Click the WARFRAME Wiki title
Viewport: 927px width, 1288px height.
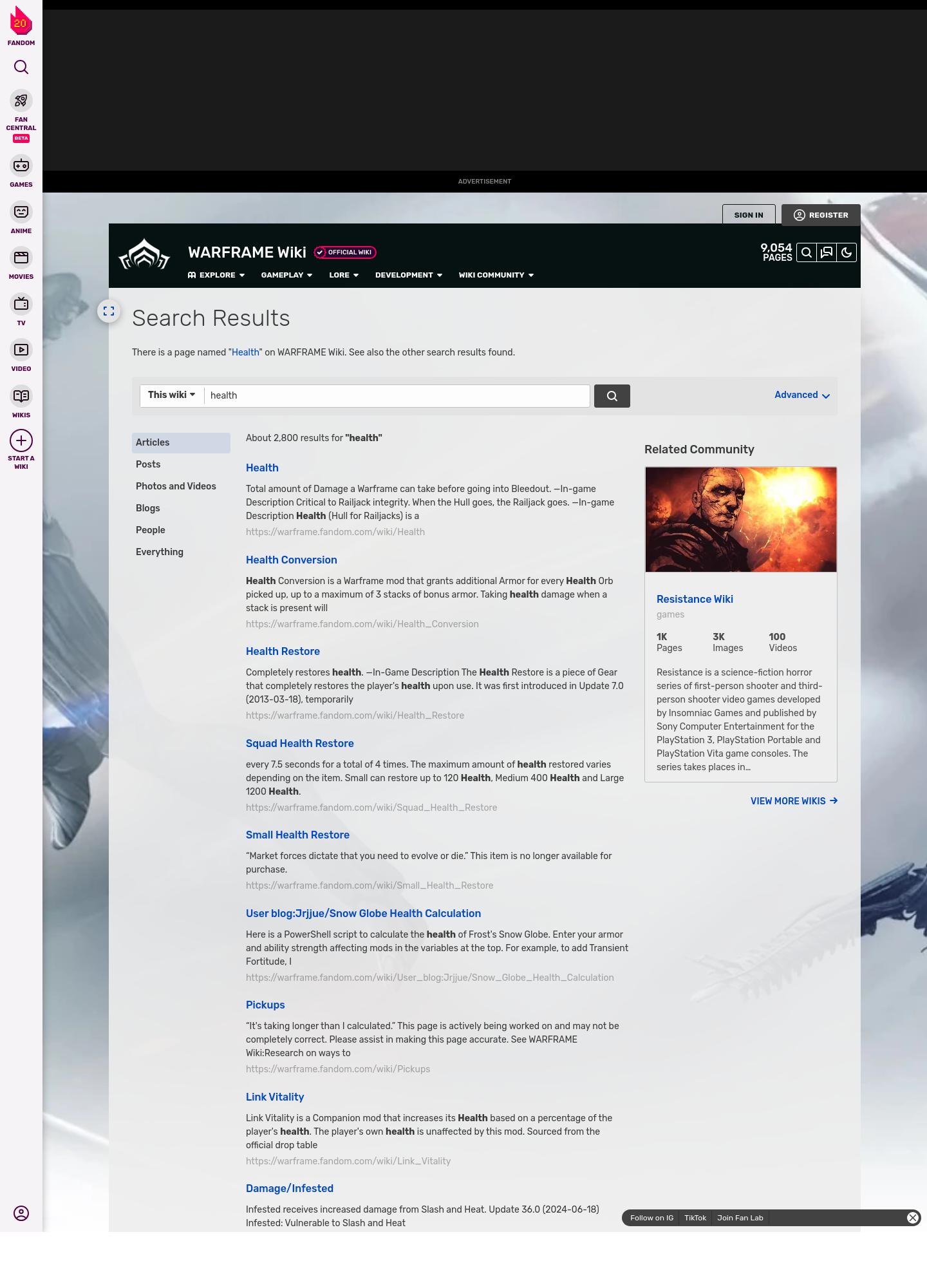(x=247, y=252)
